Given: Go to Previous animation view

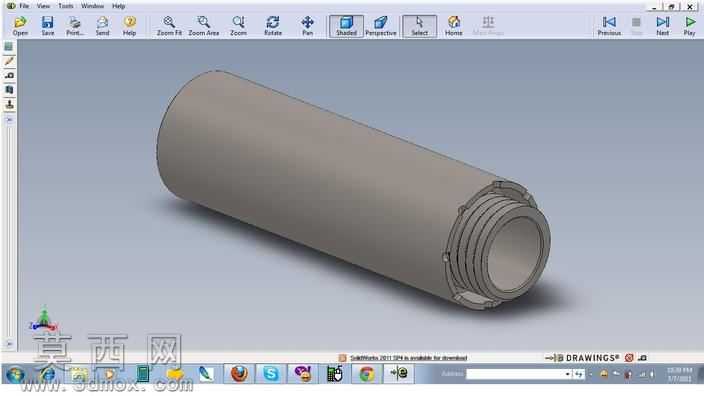Looking at the screenshot, I should (609, 26).
